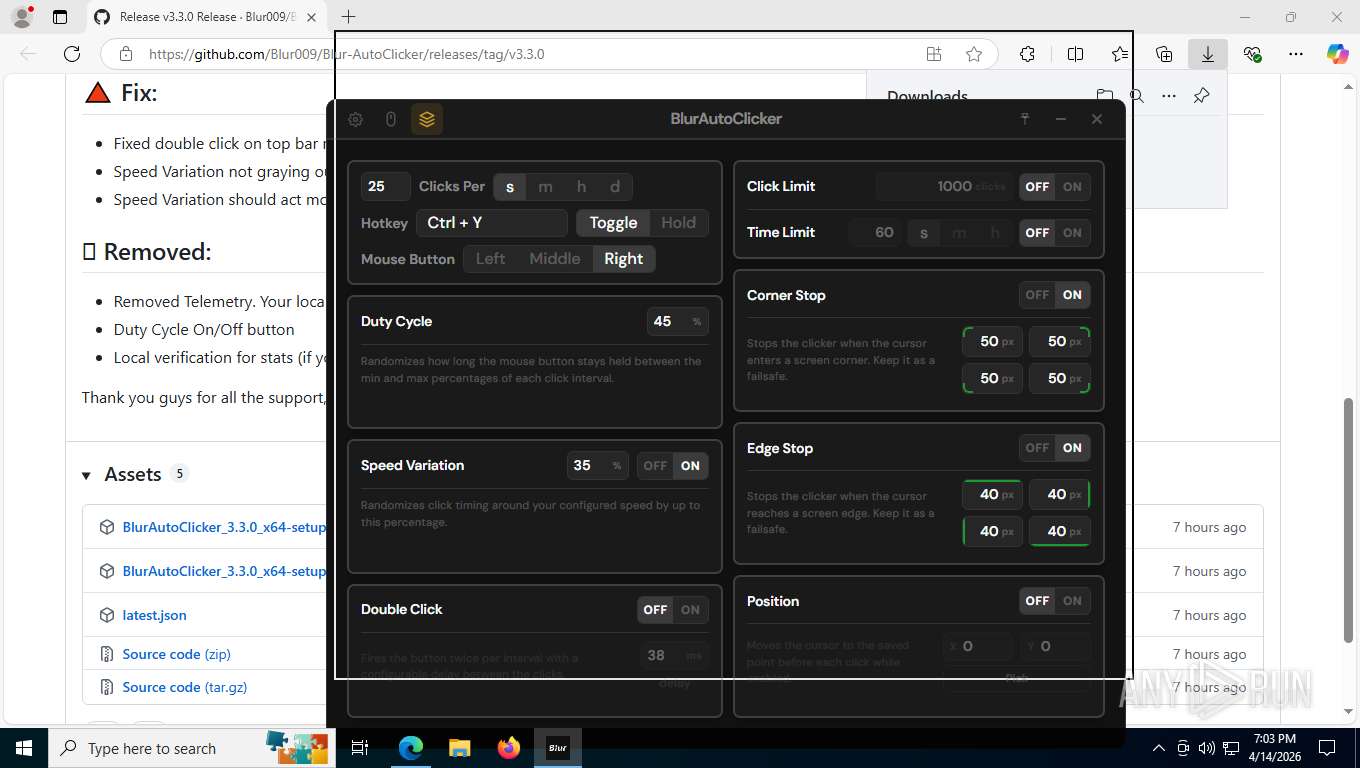
Task: View site information lock icon
Action: pos(125,54)
